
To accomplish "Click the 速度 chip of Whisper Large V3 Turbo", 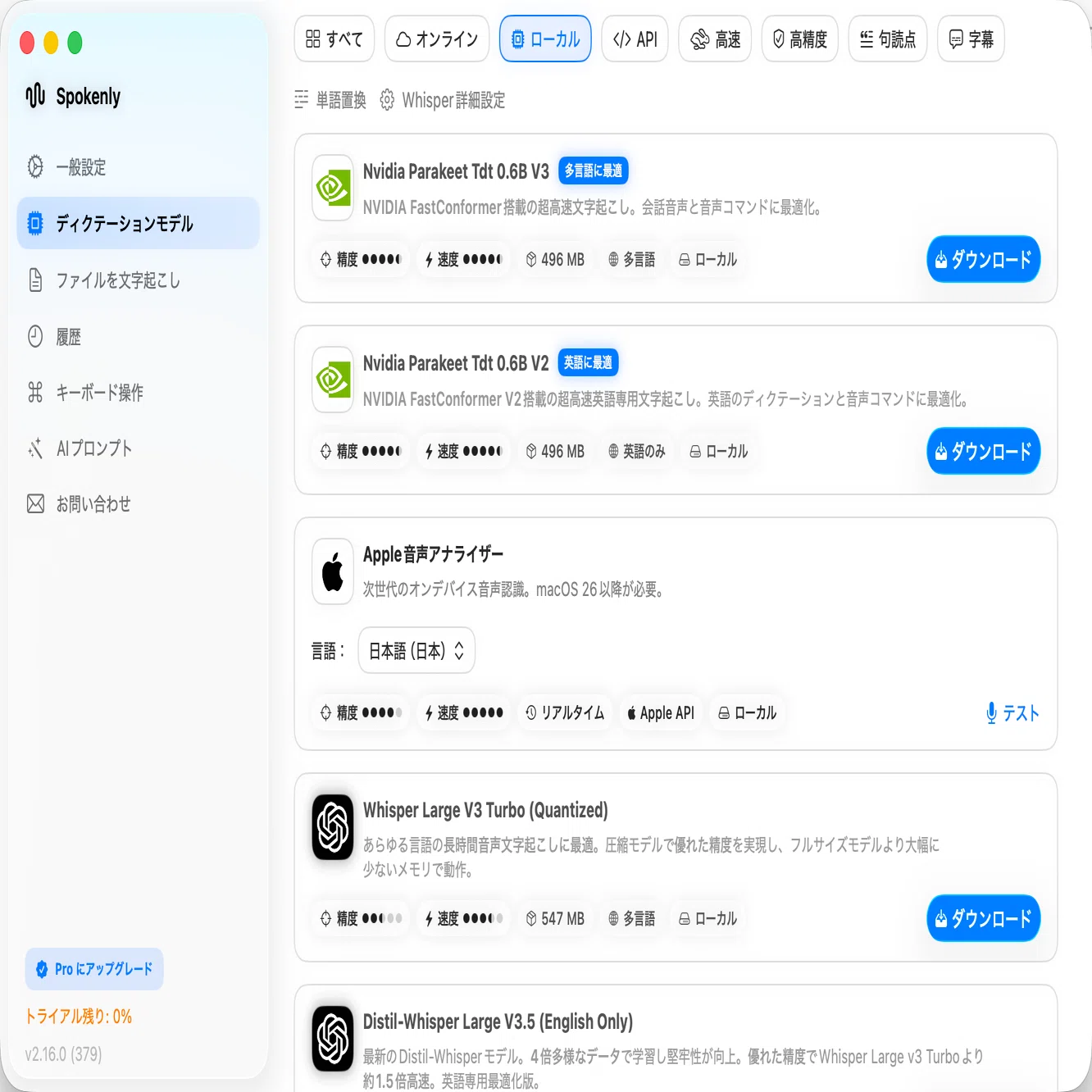I will point(463,918).
